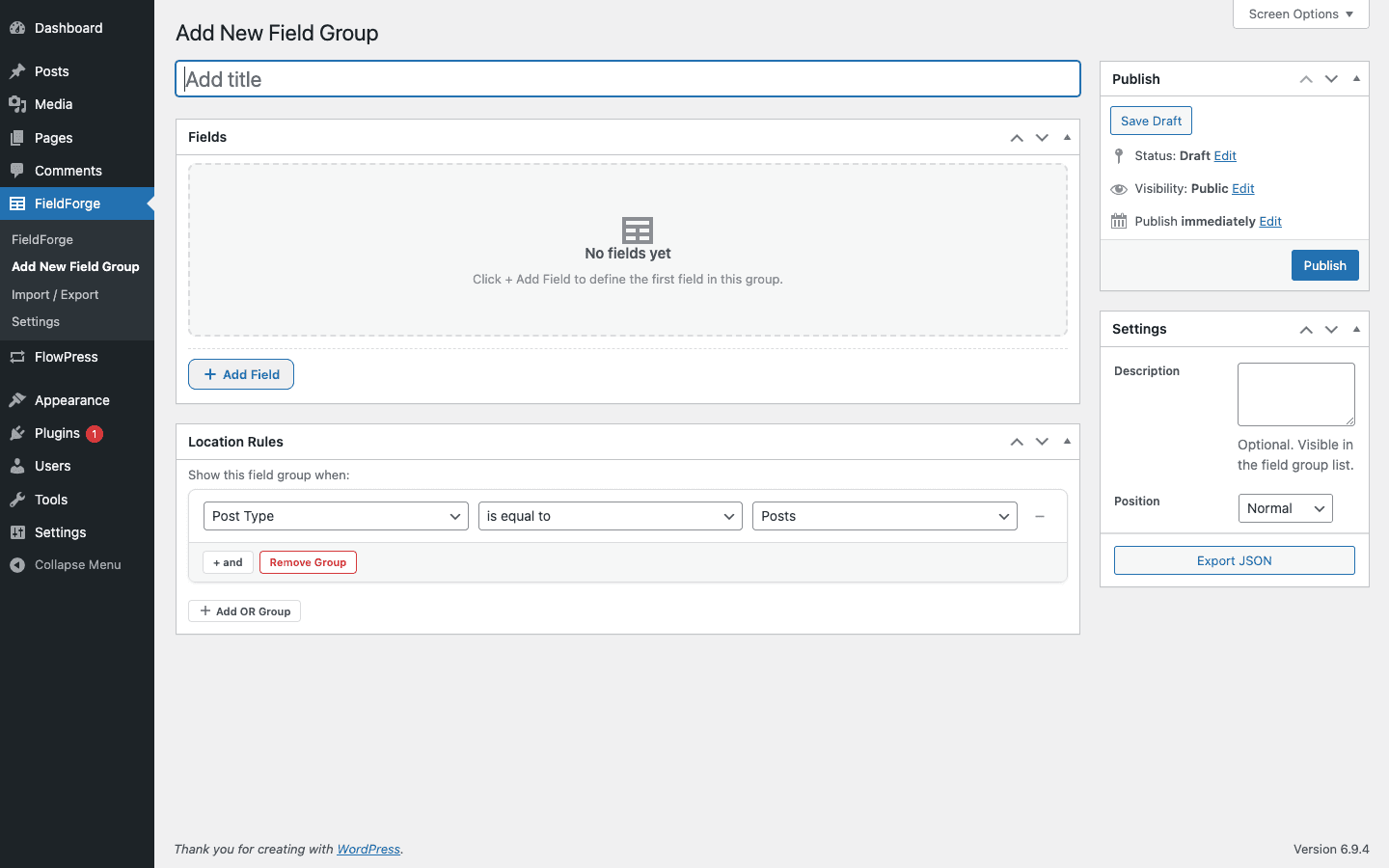The height and width of the screenshot is (868, 1389).
Task: Open the Users menu item
Action: (77, 466)
